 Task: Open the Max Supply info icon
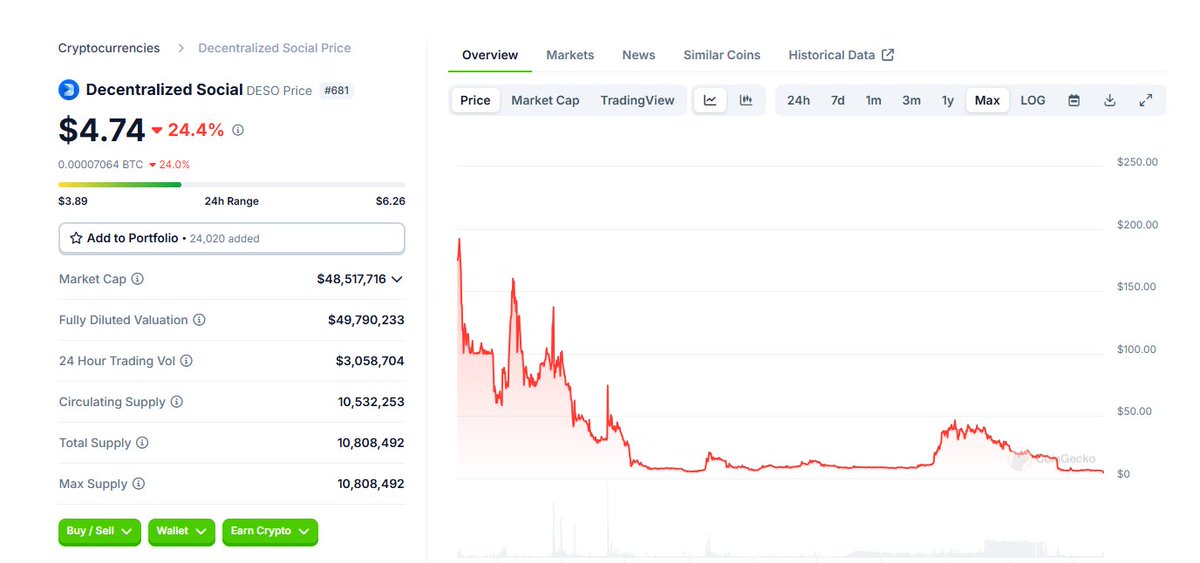[138, 484]
